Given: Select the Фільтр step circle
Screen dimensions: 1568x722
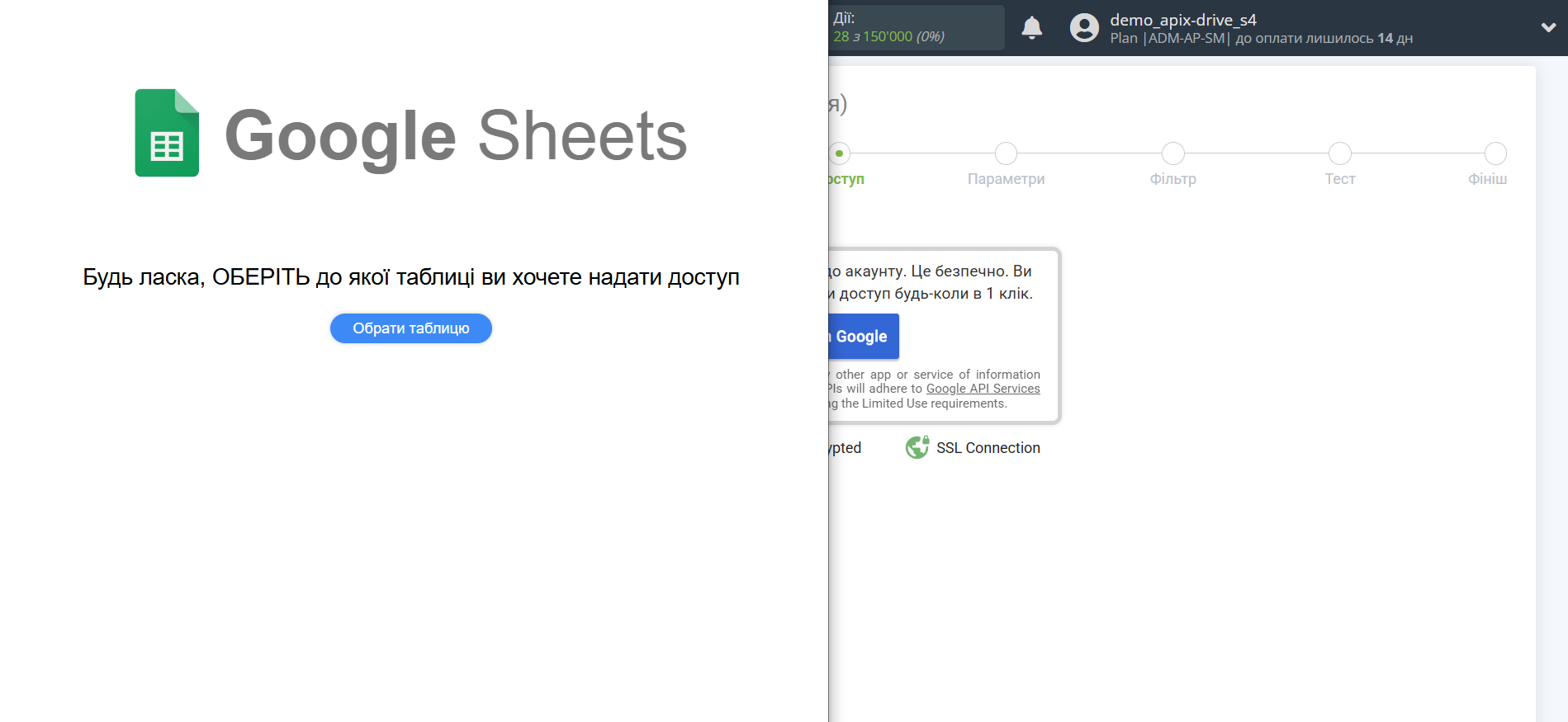Looking at the screenshot, I should (1172, 153).
